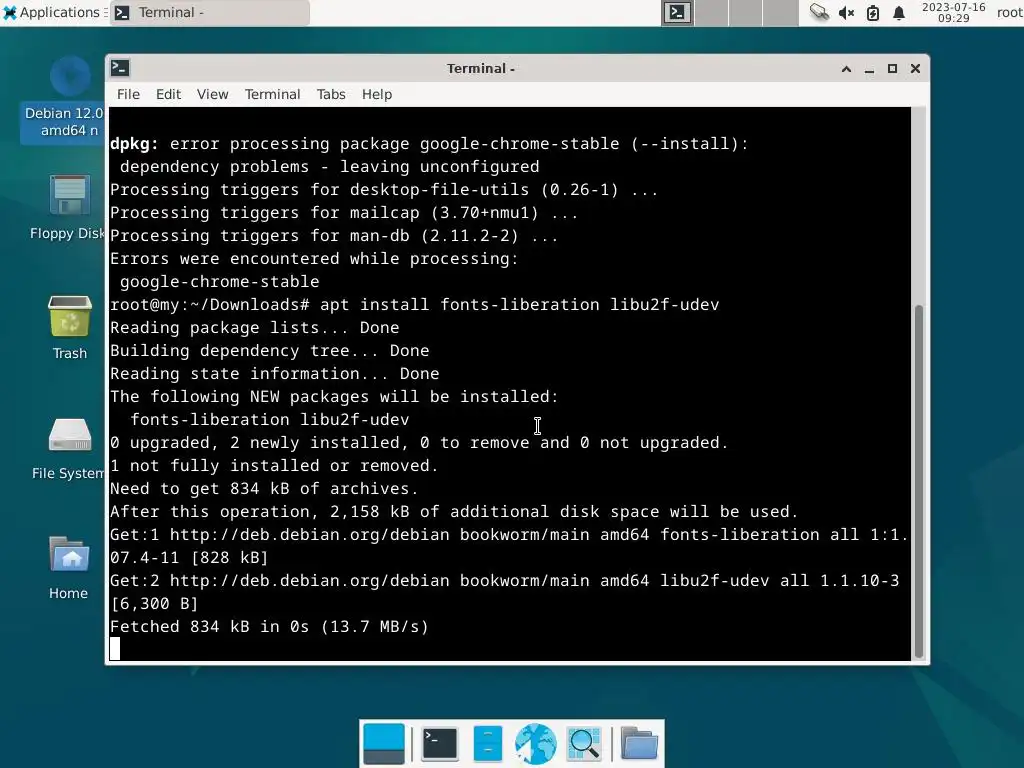This screenshot has width=1024, height=768.
Task: Select the Debian 12.0 amd64 desktop icon
Action: tap(64, 98)
